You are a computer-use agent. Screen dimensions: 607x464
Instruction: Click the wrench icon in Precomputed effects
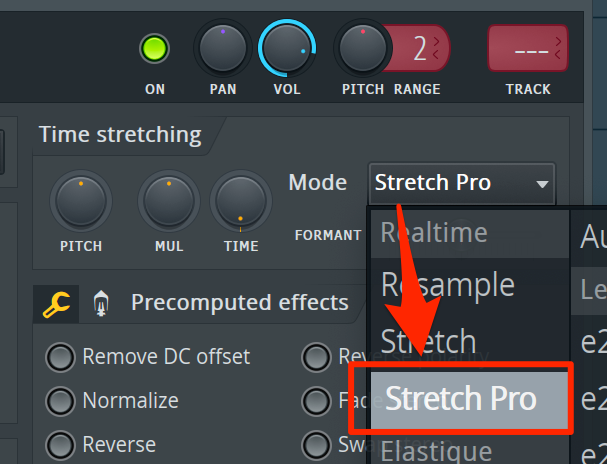(57, 305)
